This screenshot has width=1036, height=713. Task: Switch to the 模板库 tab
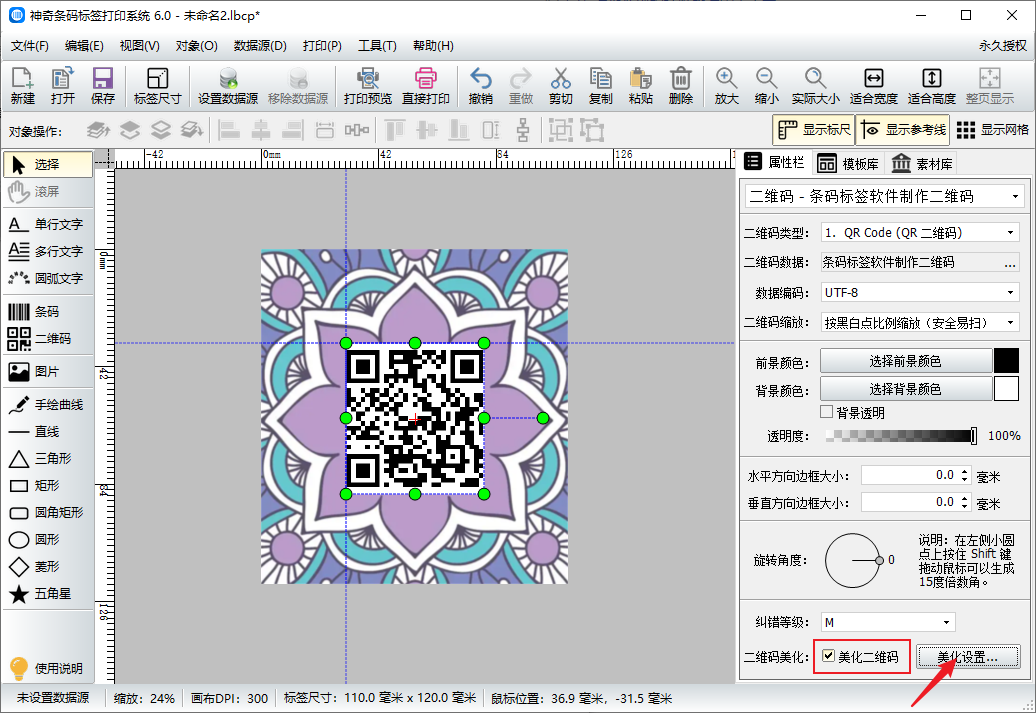pos(848,164)
